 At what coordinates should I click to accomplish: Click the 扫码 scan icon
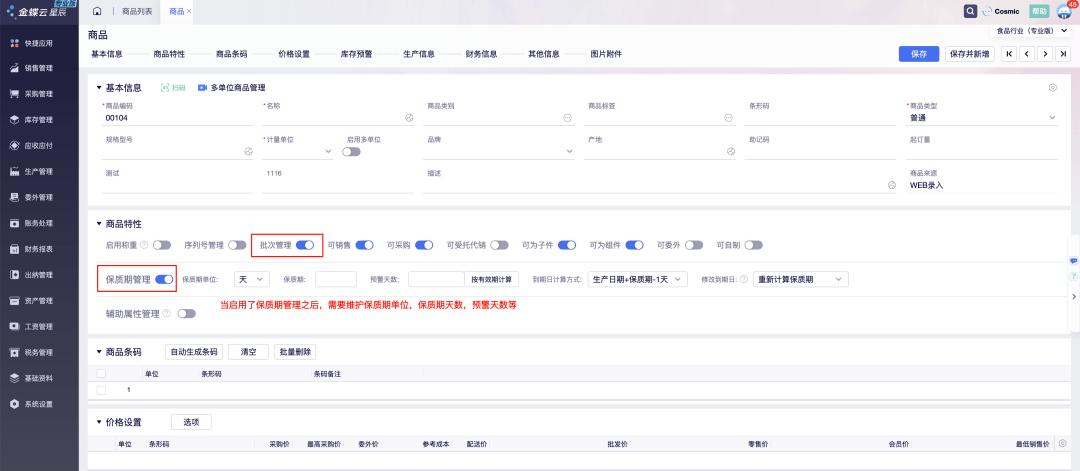tap(174, 87)
